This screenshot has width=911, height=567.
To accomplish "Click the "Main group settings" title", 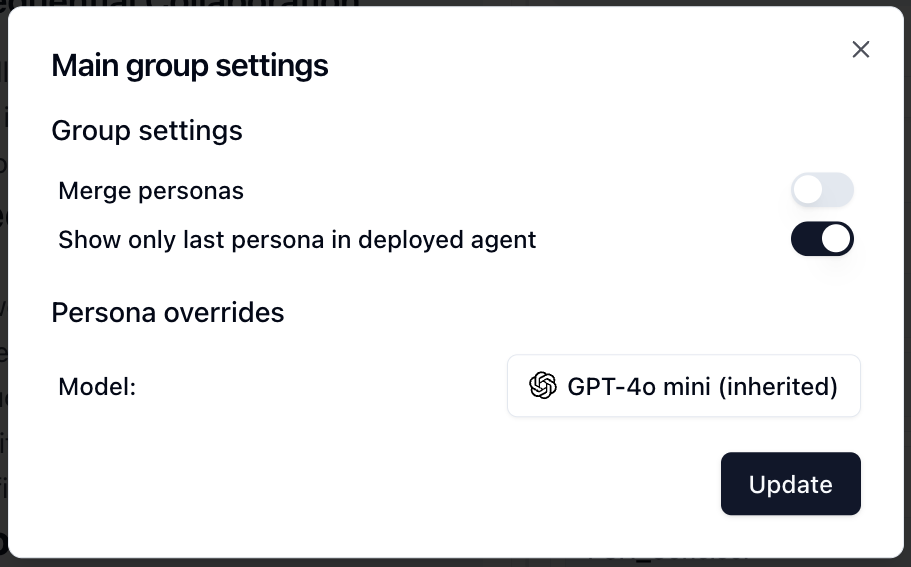I will 190,66.
